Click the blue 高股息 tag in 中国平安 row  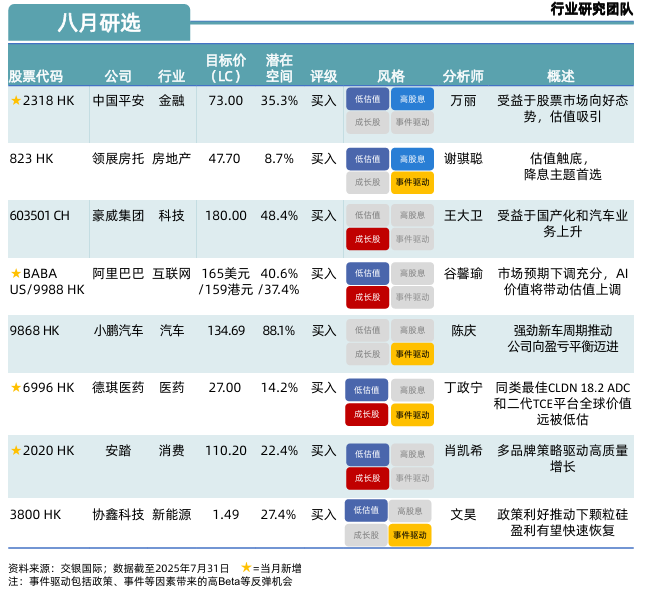[412, 99]
